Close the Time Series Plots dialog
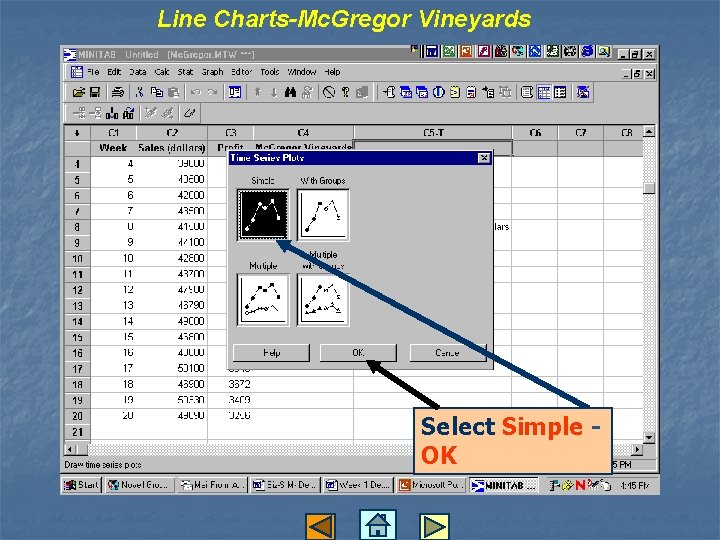 coord(484,158)
